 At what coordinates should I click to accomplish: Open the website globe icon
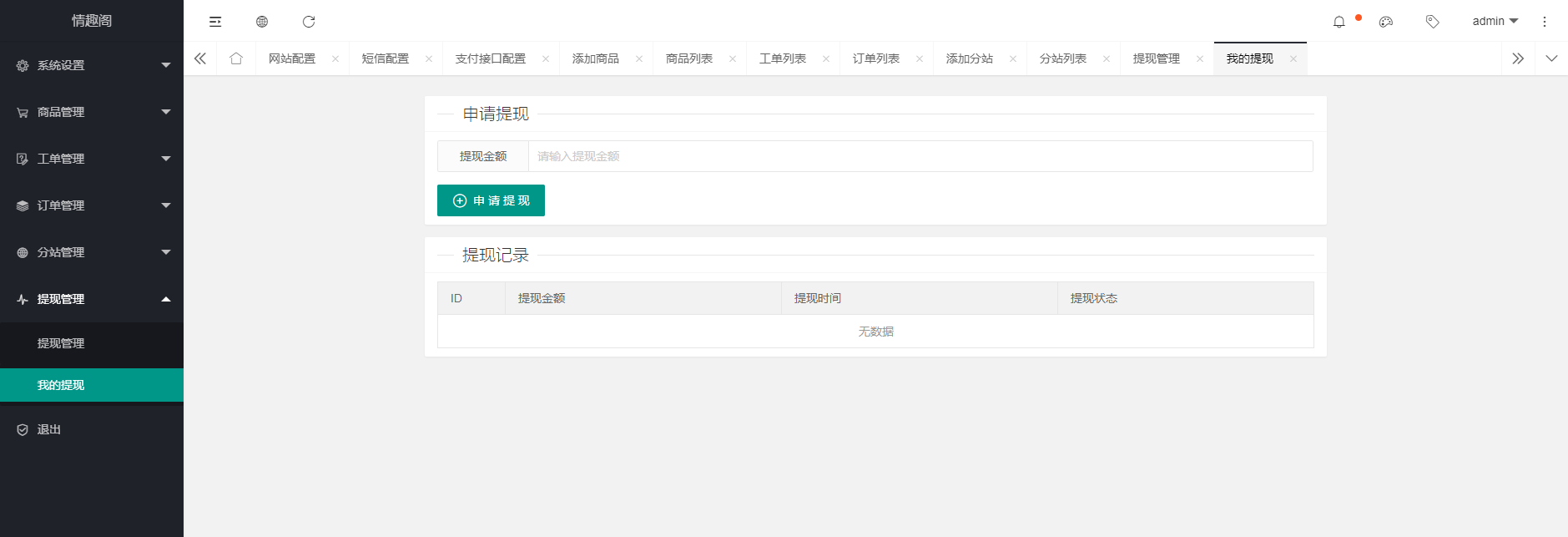262,22
